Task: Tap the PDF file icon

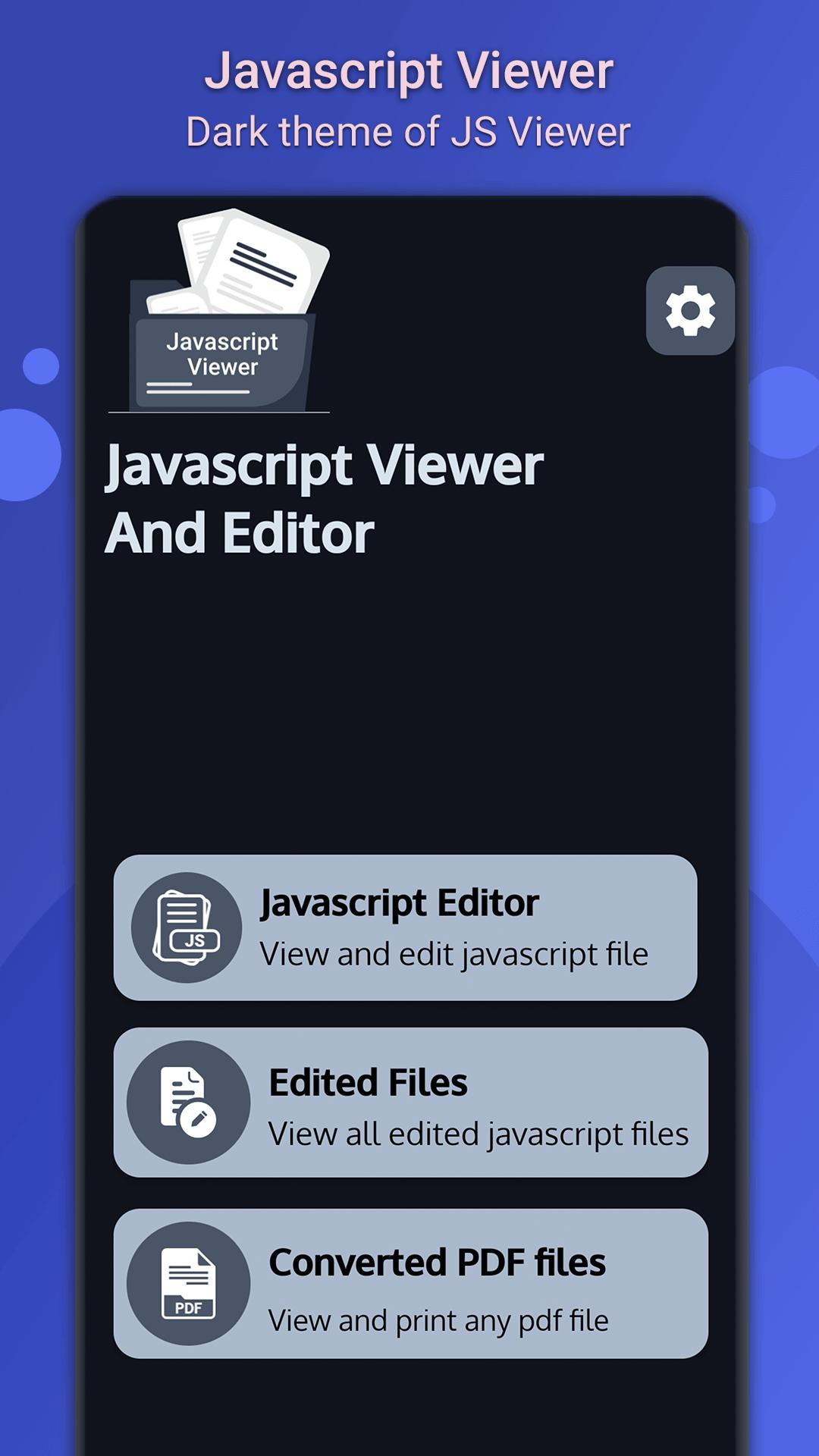Action: coord(188,1283)
